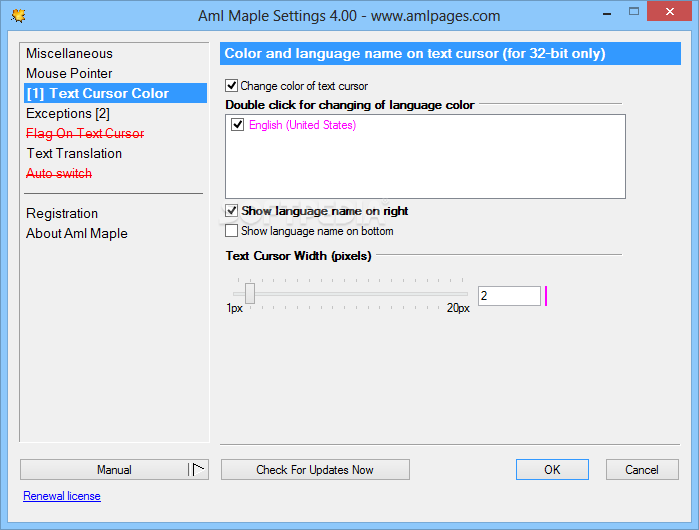Confirm settings with the OK button

coord(552,469)
